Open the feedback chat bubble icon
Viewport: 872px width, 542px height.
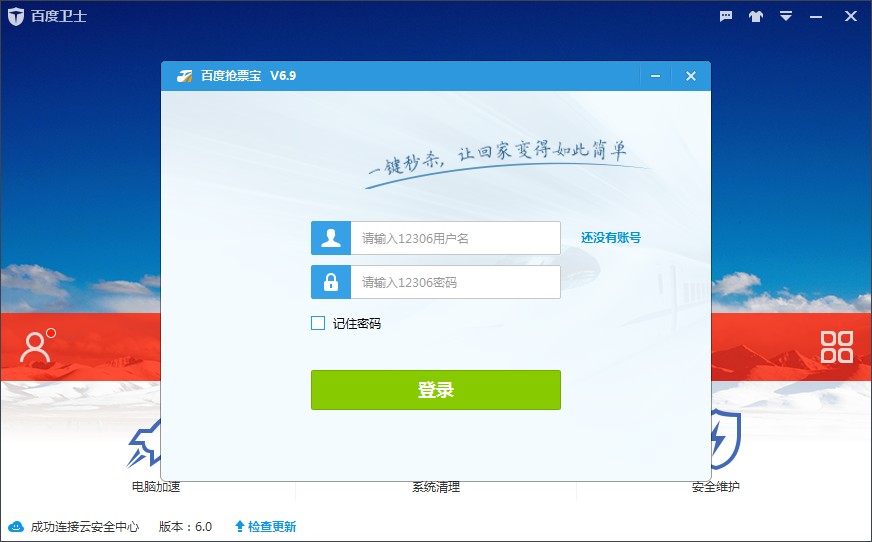pos(726,16)
